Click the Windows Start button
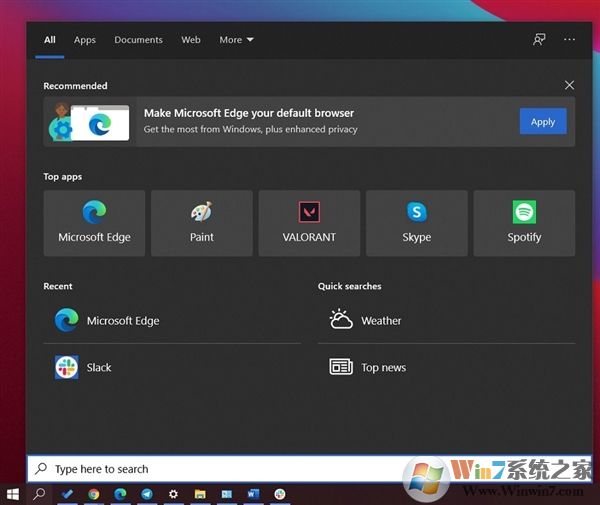Screen dimensions: 600x505 click(x=13, y=494)
